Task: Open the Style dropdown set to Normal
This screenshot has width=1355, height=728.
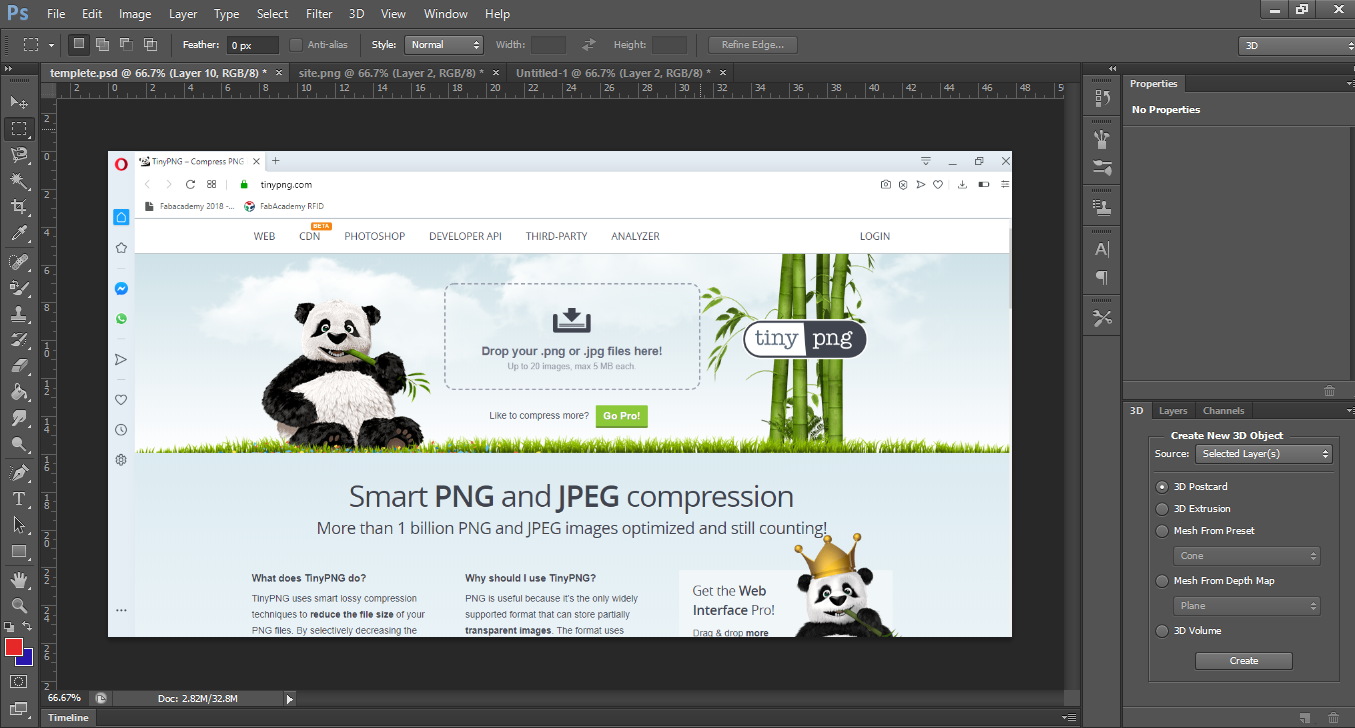Action: [x=444, y=45]
